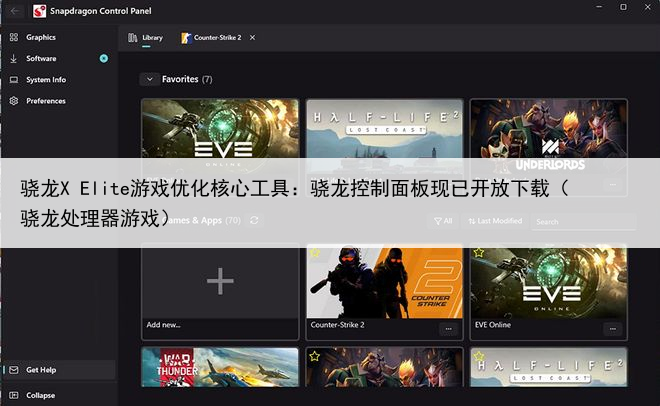Click the refresh games list icon
The height and width of the screenshot is (406, 660).
254,220
